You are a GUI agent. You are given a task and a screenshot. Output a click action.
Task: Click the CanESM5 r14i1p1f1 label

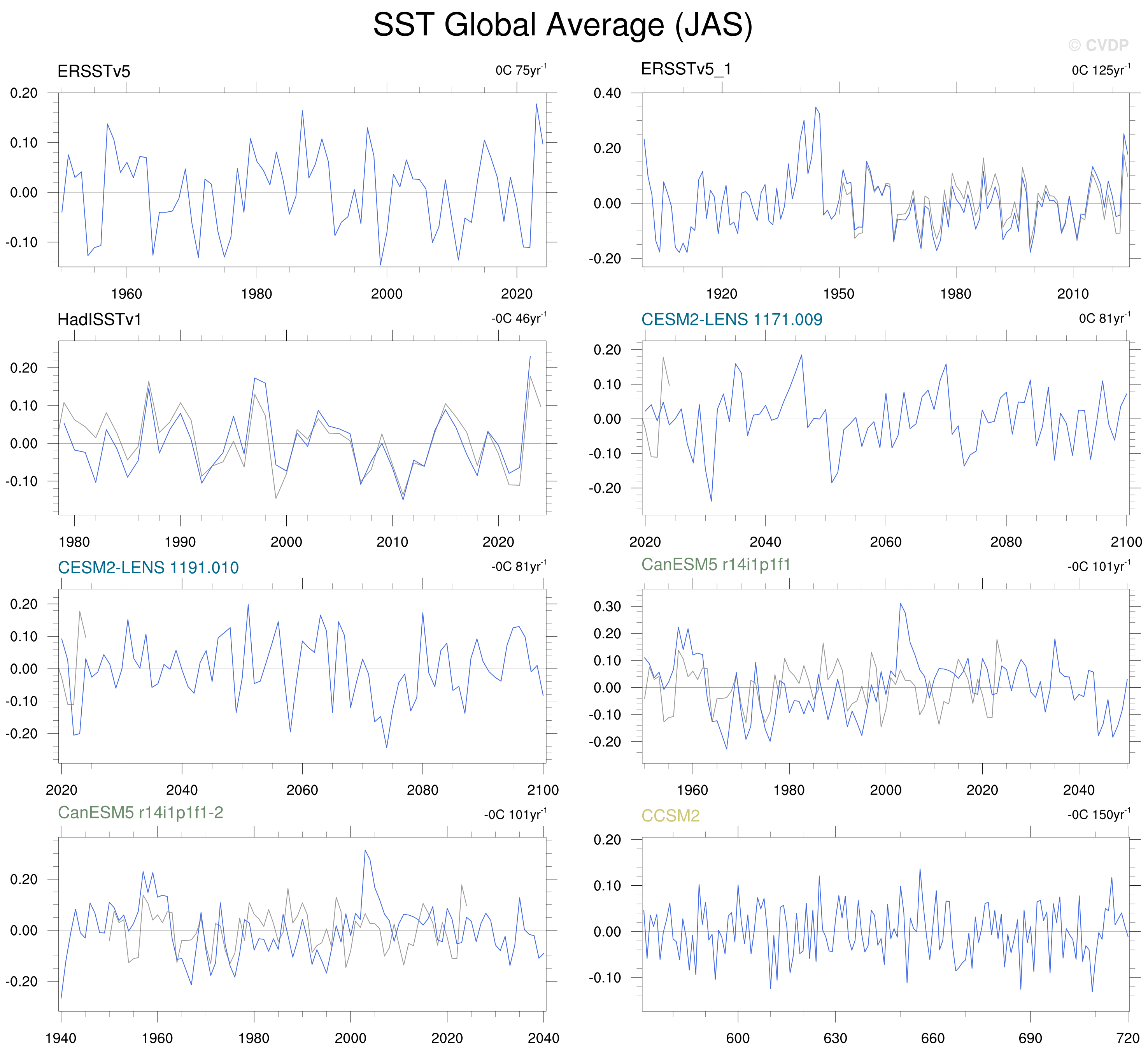coord(715,565)
